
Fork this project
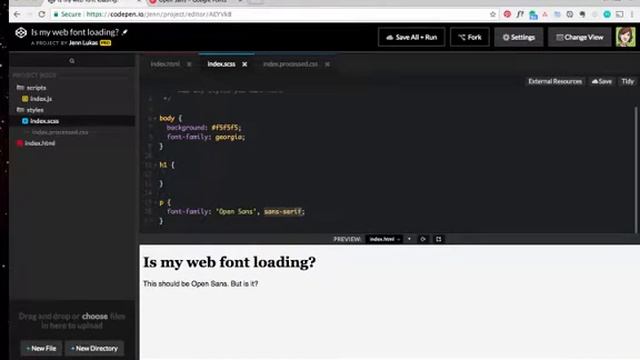tap(470, 37)
